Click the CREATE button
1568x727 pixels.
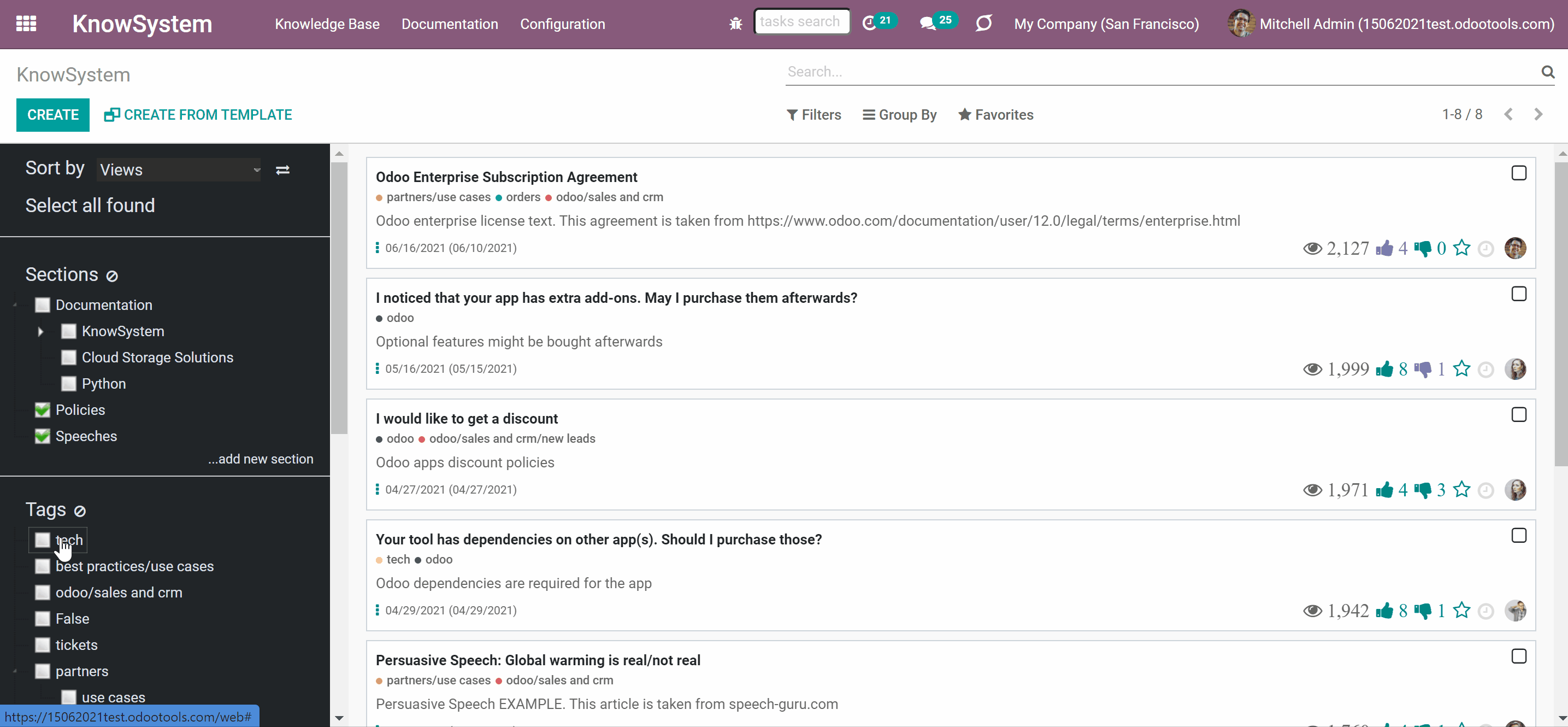click(x=53, y=114)
